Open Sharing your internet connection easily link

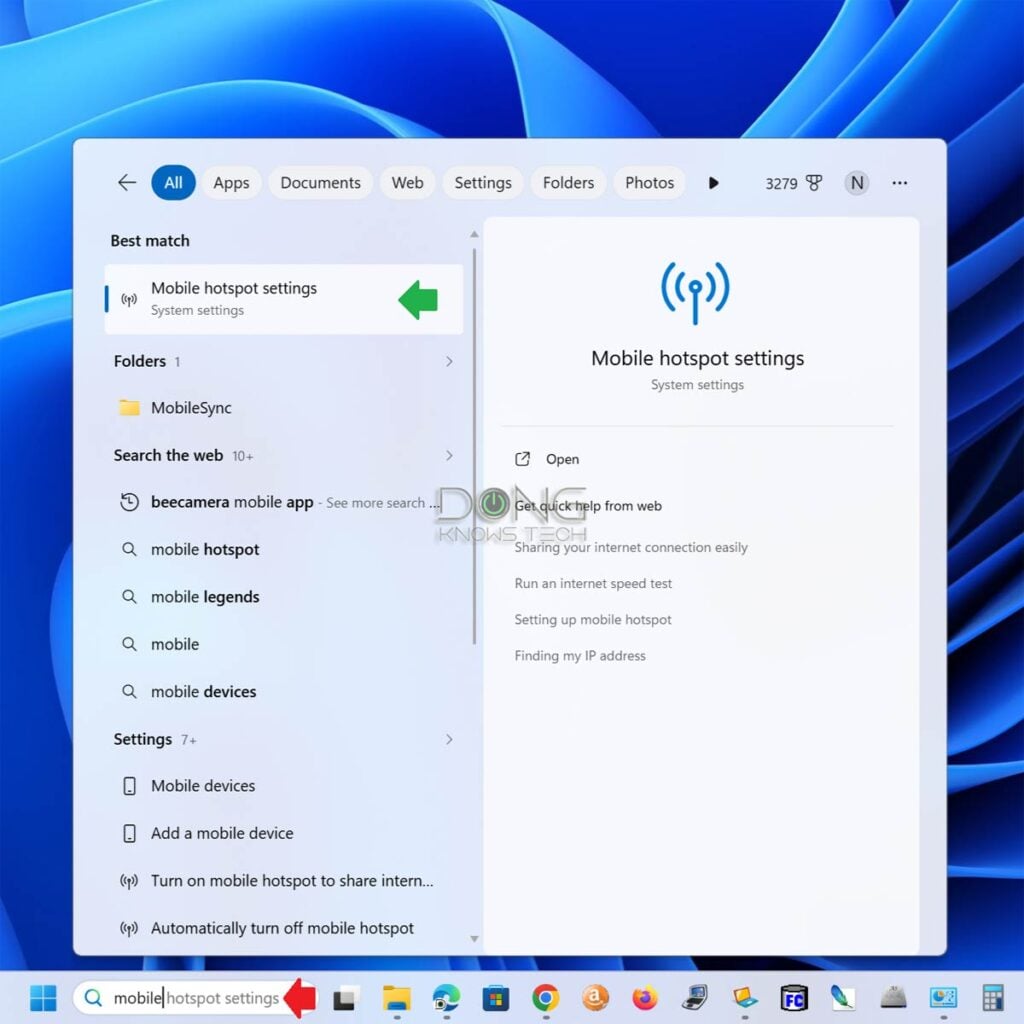[631, 547]
